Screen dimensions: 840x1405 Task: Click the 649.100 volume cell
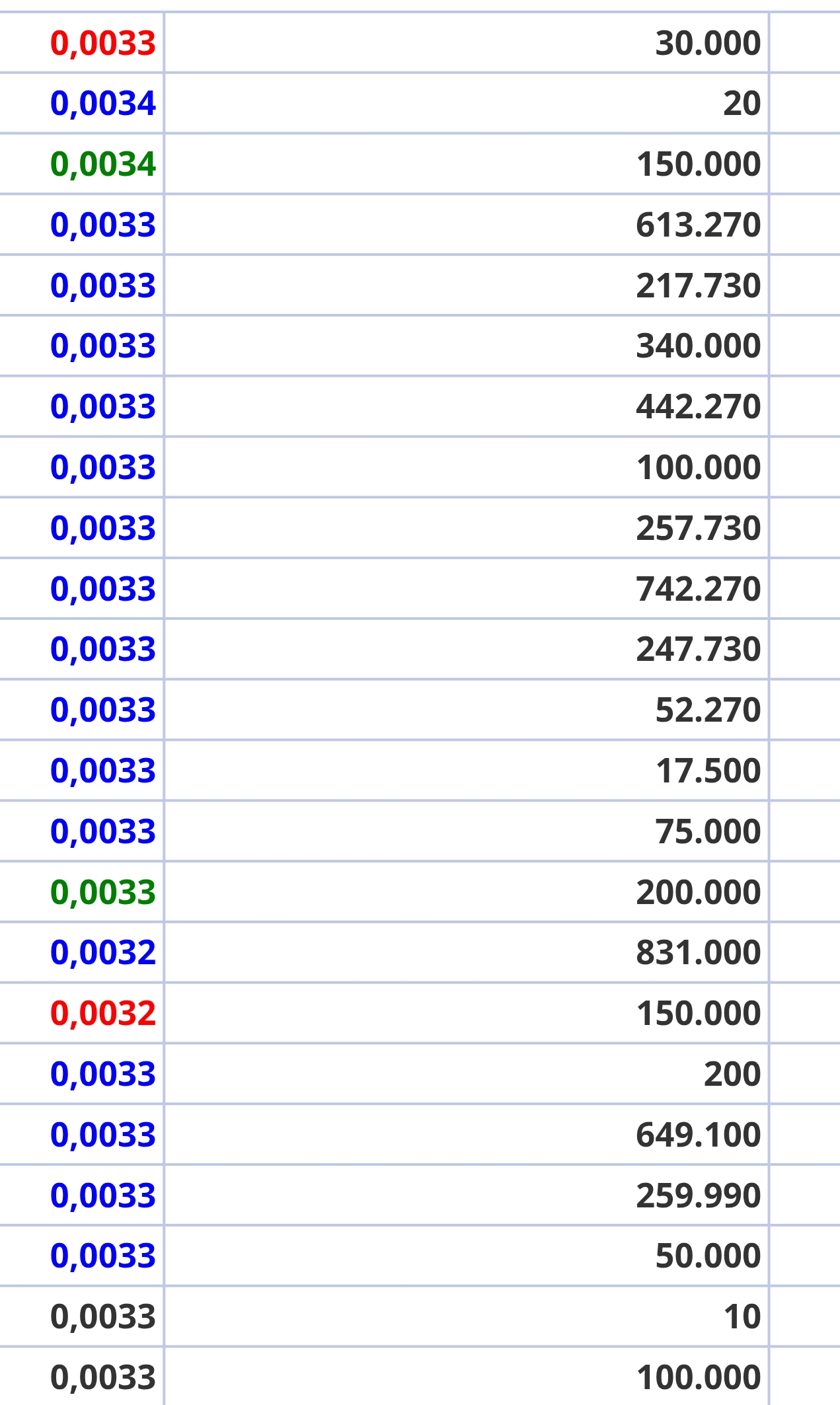pyautogui.click(x=467, y=1135)
